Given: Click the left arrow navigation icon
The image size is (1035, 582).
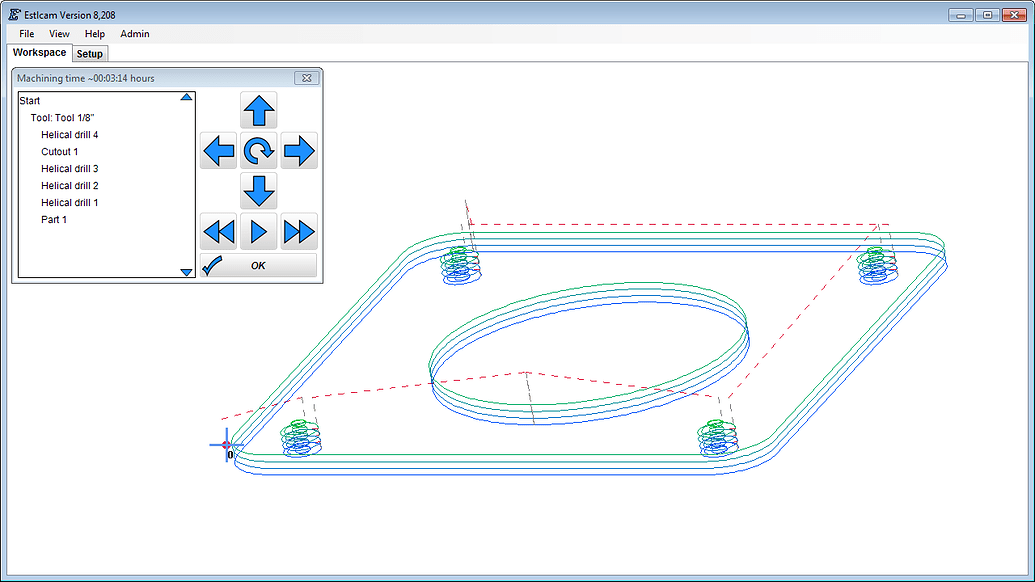Looking at the screenshot, I should [219, 150].
